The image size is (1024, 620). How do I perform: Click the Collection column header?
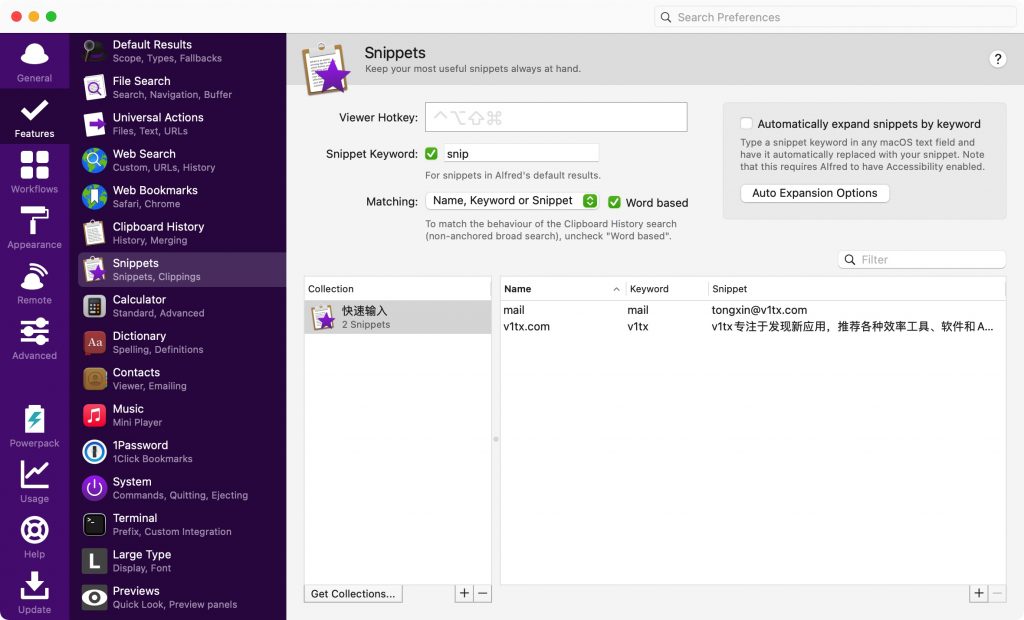[398, 289]
